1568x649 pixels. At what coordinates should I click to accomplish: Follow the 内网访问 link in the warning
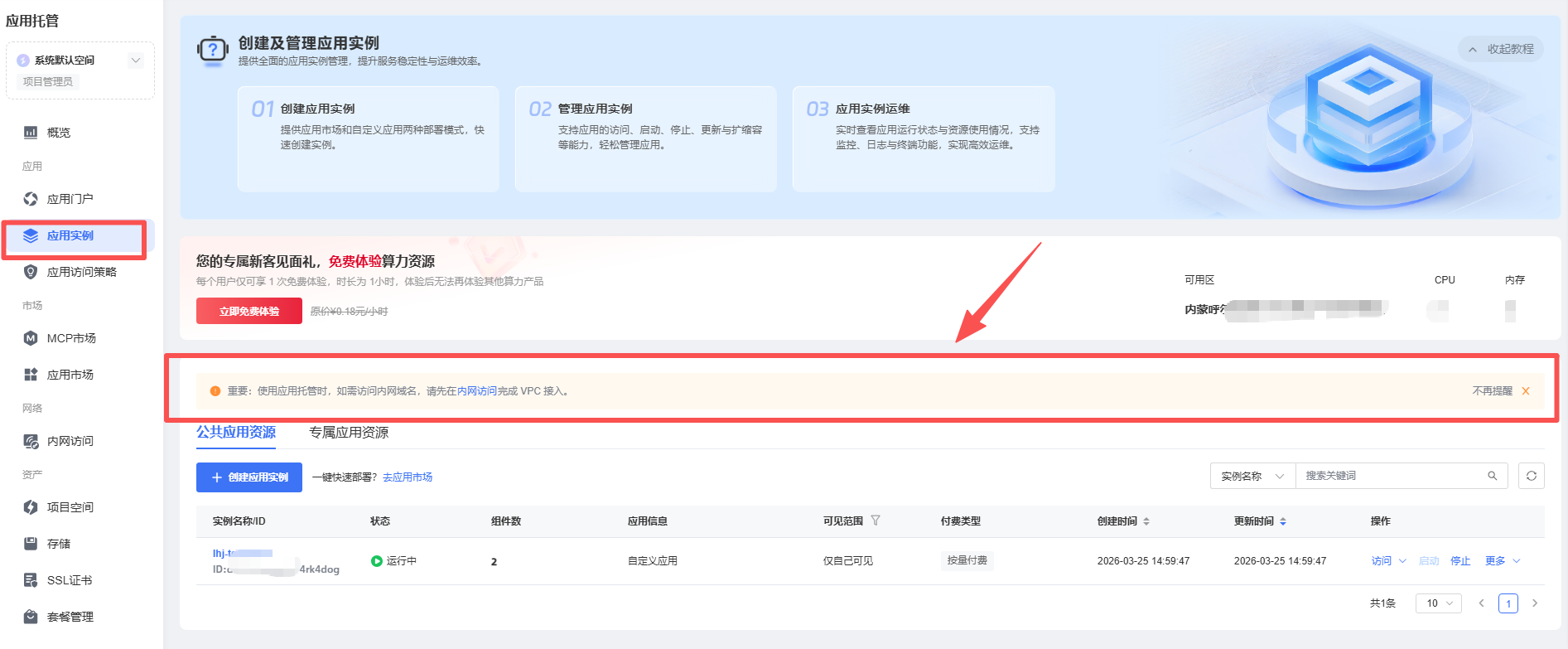(477, 391)
